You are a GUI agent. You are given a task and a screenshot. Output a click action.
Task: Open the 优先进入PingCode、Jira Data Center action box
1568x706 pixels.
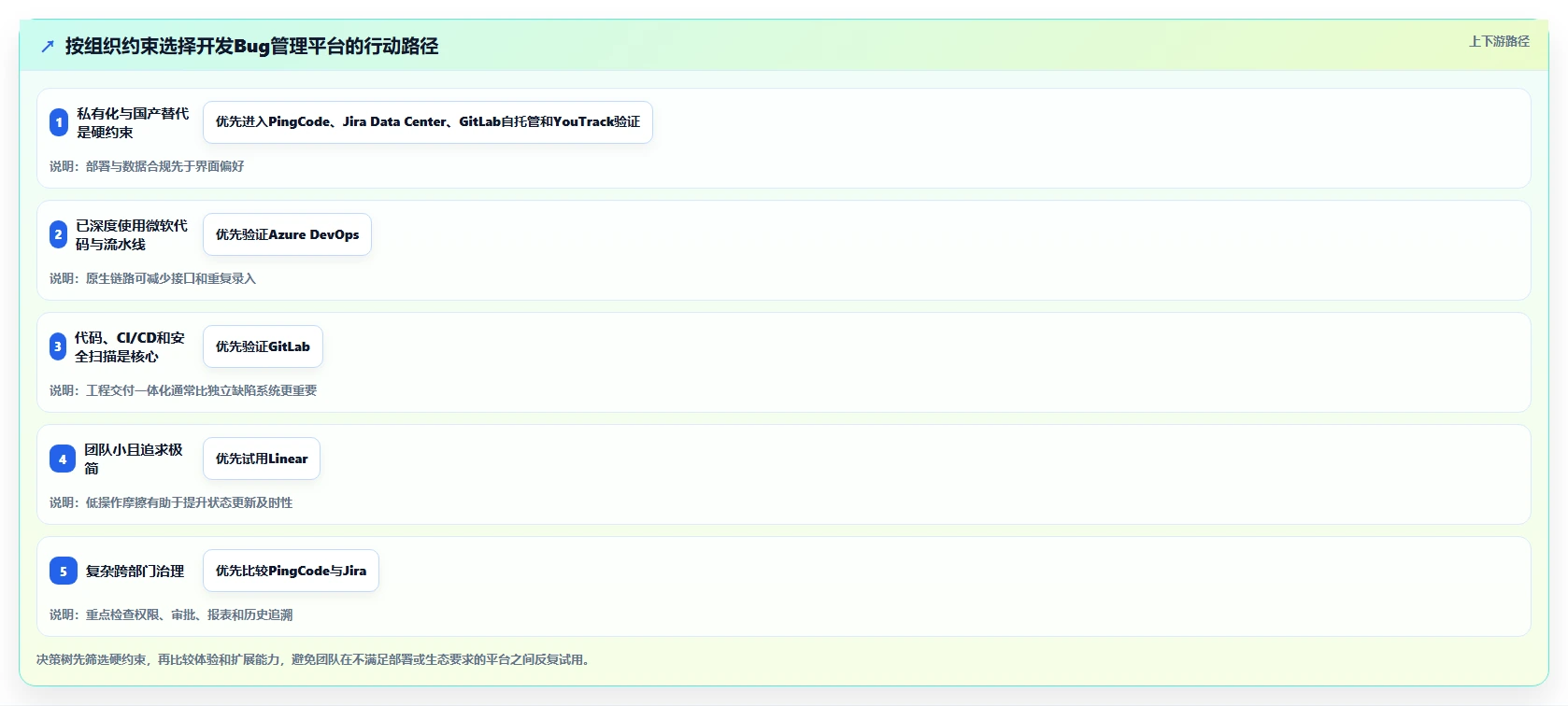coord(428,122)
